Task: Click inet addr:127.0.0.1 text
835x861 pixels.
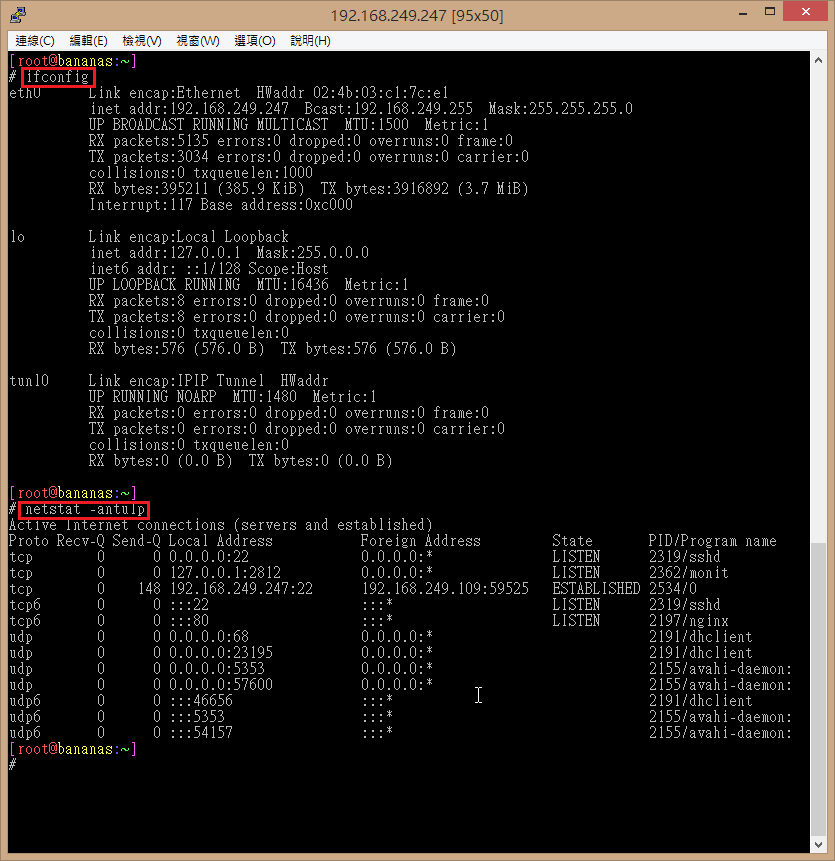Action: tap(165, 253)
